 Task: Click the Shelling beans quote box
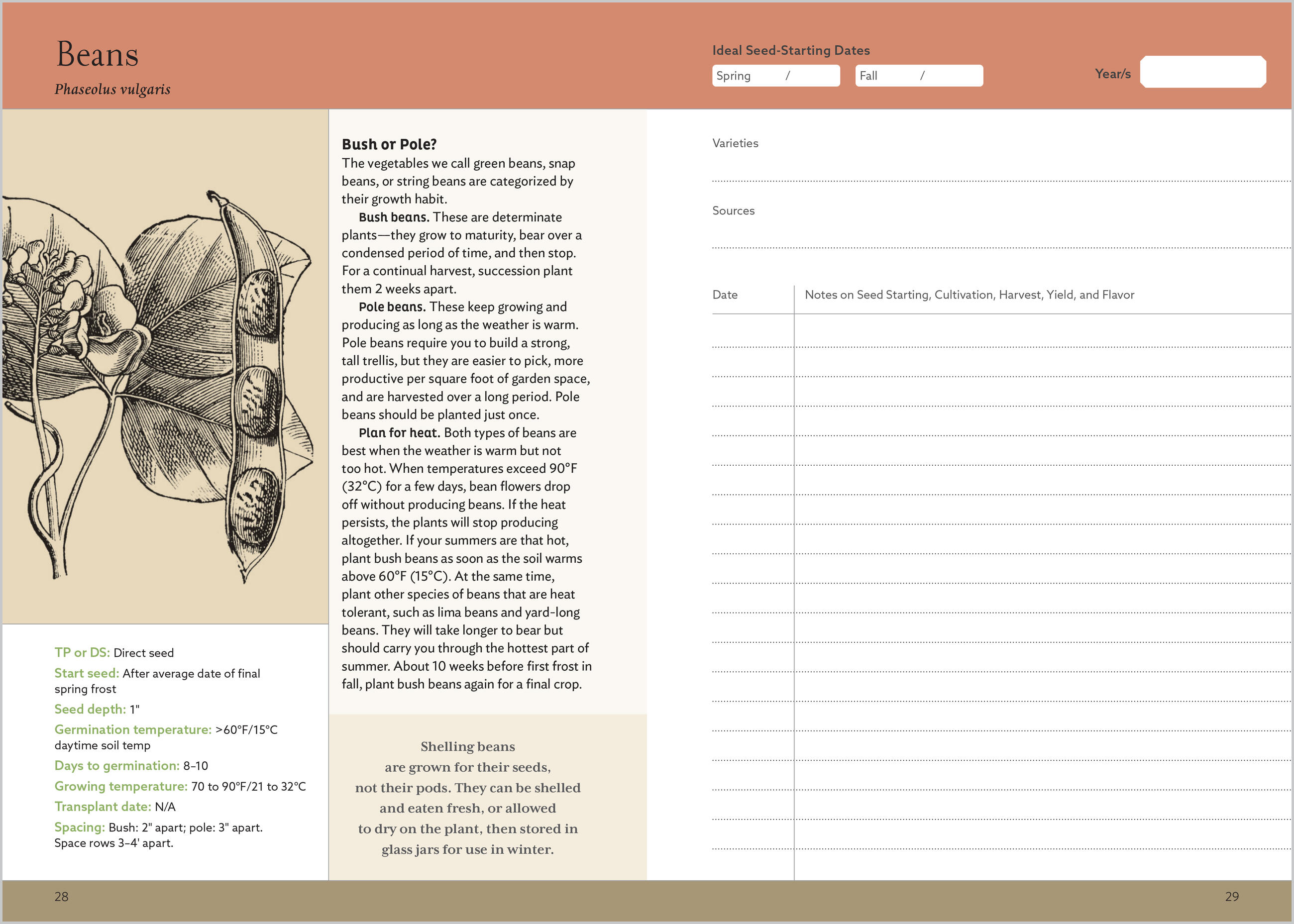click(x=467, y=797)
